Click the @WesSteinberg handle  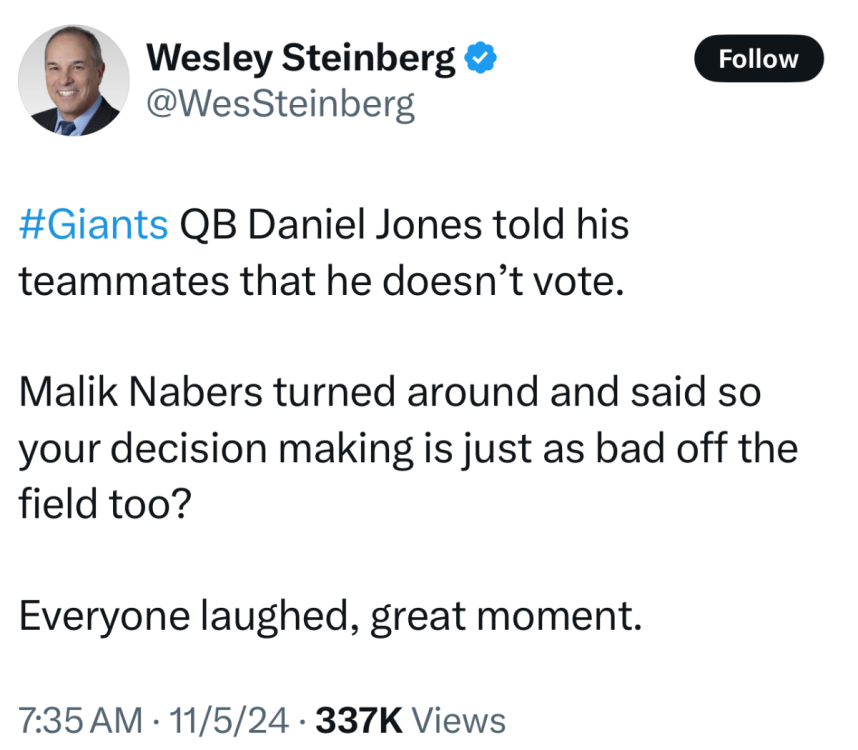[x=281, y=103]
